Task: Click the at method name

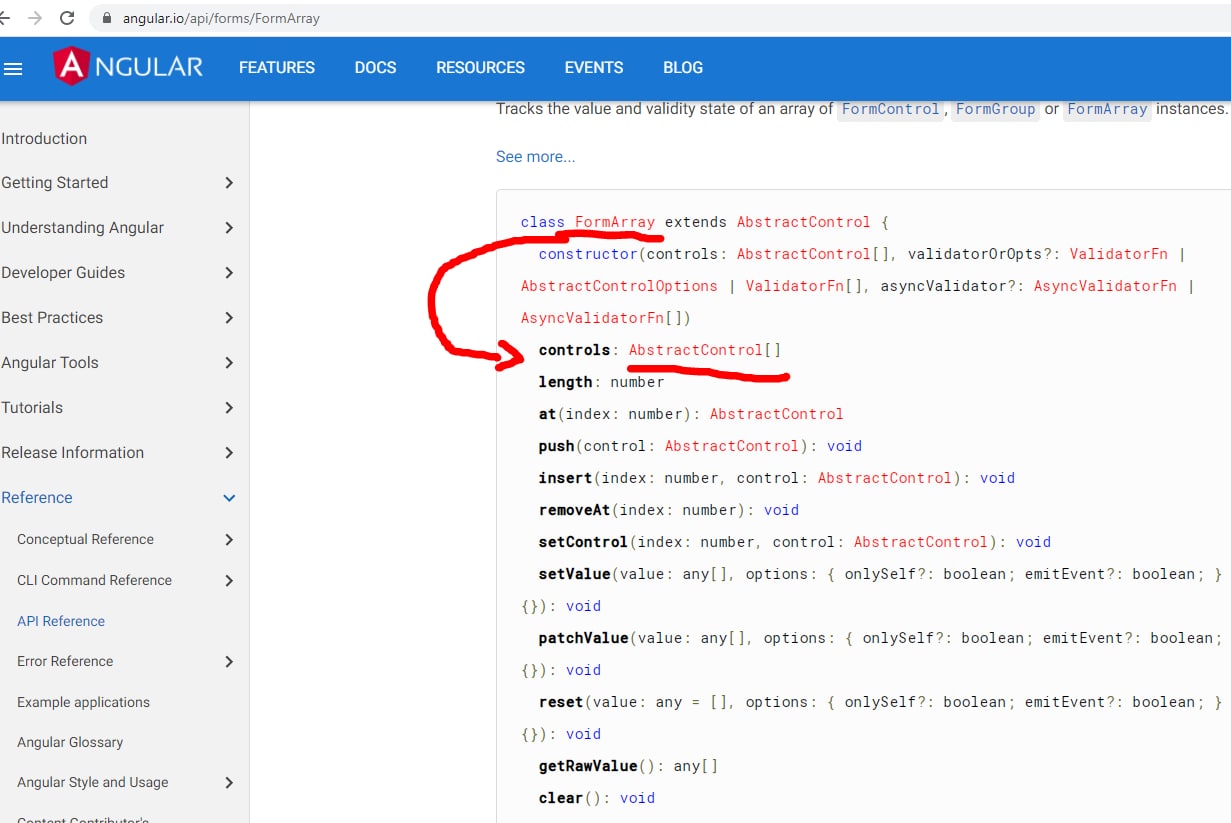Action: 547,414
